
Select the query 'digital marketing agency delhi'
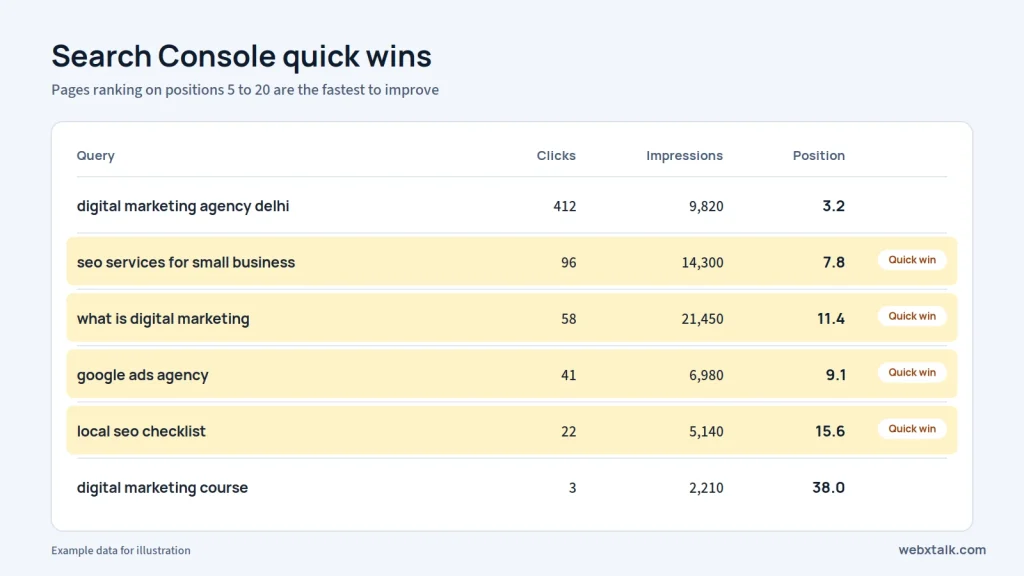coord(183,206)
